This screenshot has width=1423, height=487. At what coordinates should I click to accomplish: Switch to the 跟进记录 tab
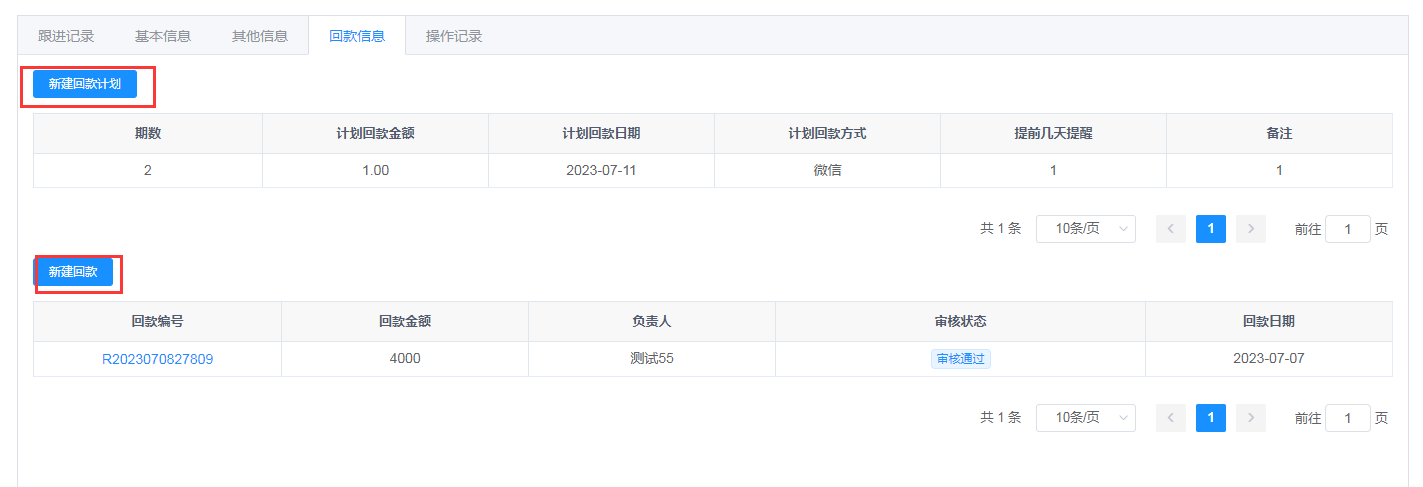[66, 36]
